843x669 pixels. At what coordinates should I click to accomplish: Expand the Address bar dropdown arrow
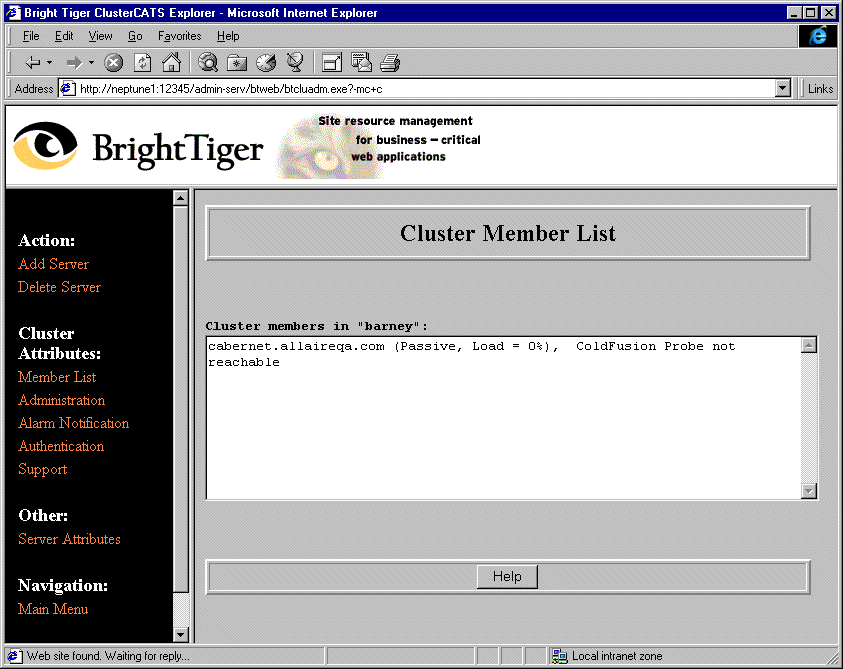click(x=783, y=88)
